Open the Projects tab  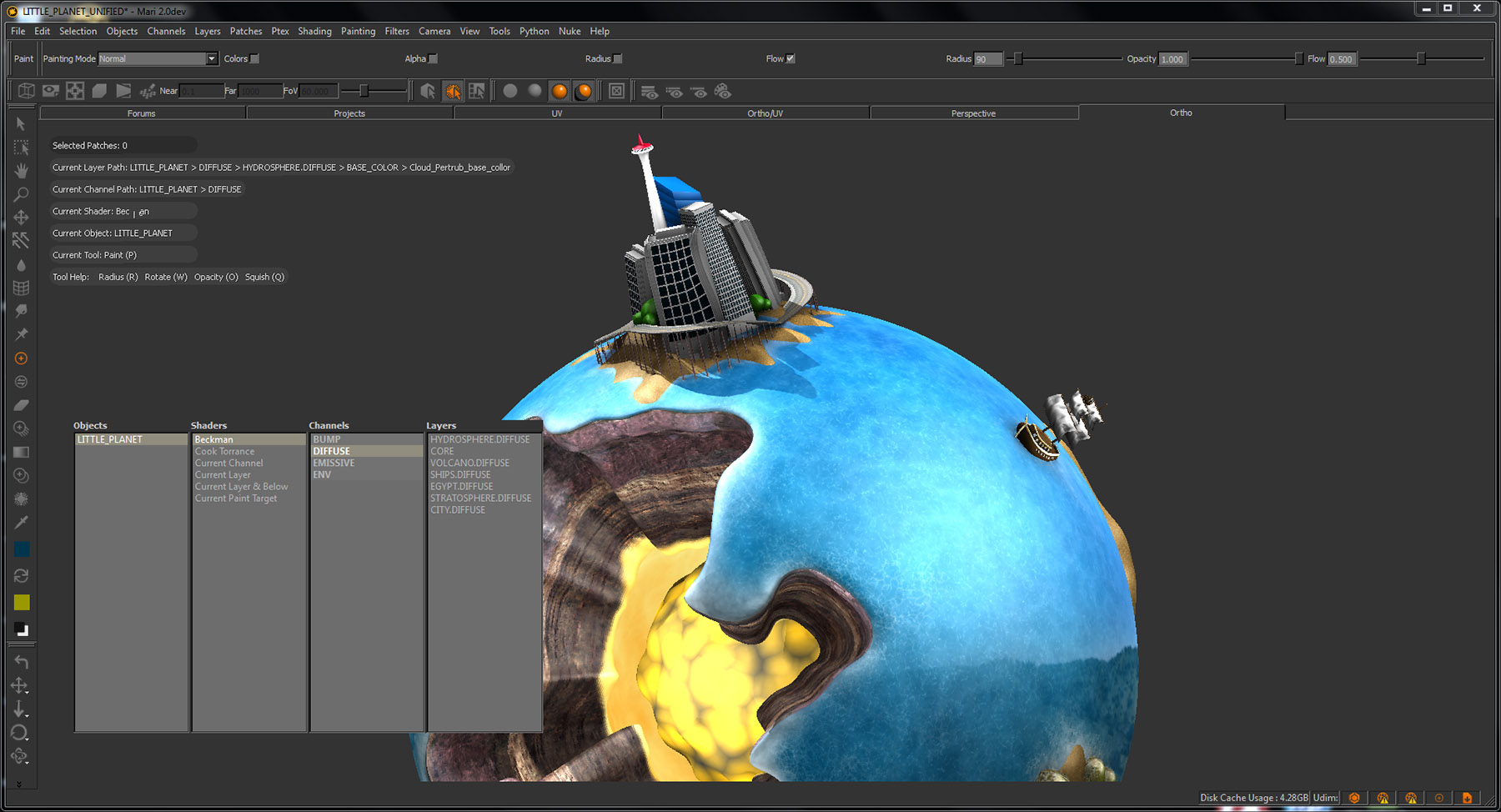349,113
